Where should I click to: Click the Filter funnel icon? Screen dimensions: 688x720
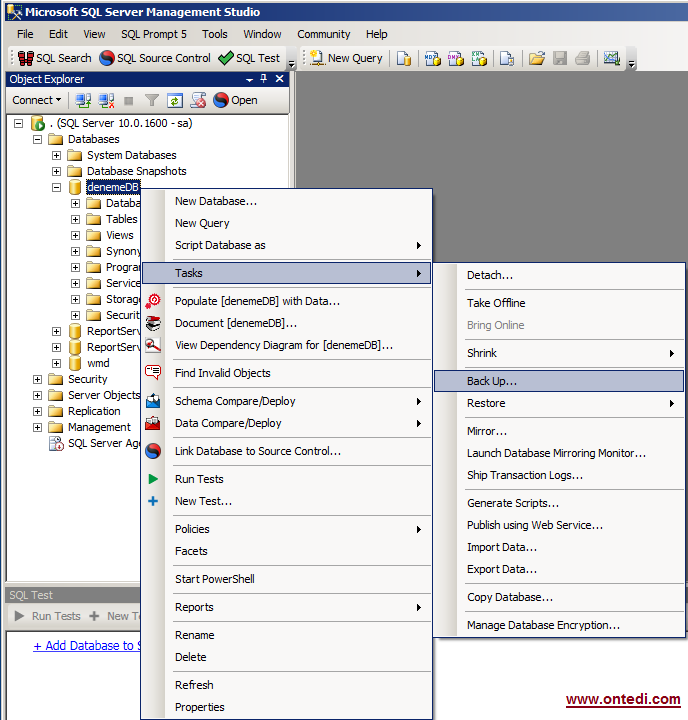pos(152,100)
